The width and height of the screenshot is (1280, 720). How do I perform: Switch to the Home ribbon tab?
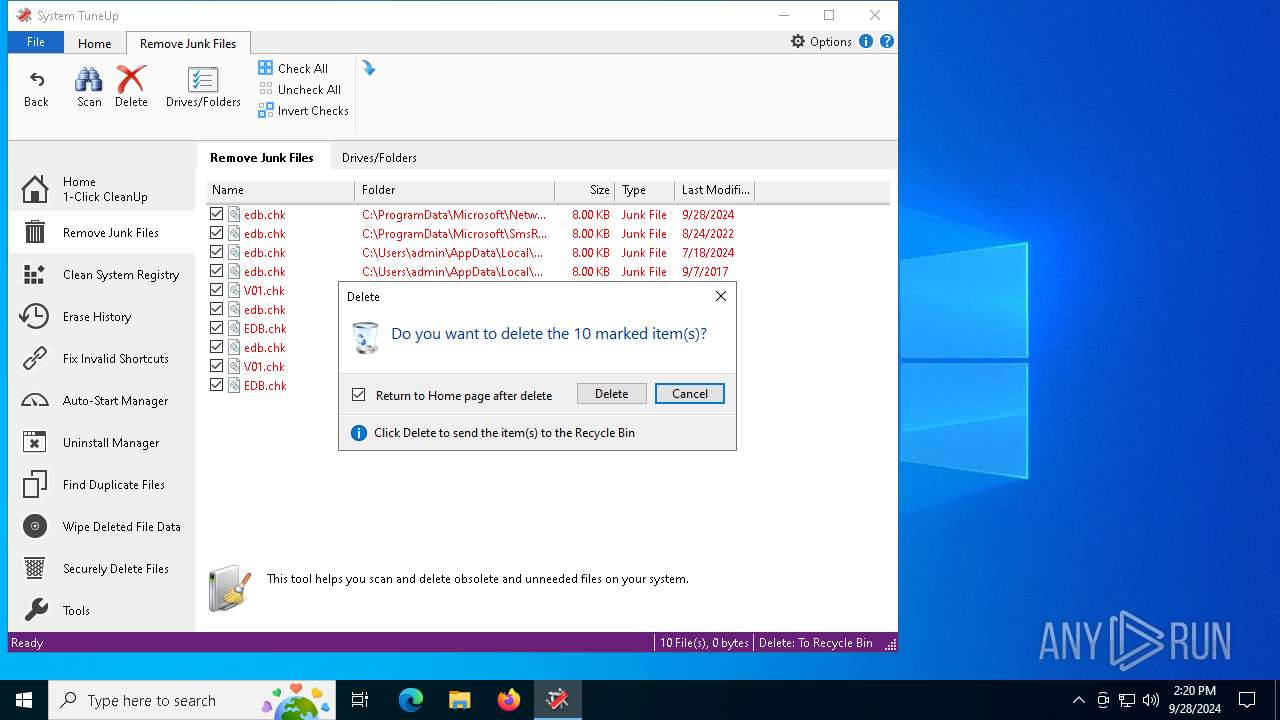(x=95, y=43)
